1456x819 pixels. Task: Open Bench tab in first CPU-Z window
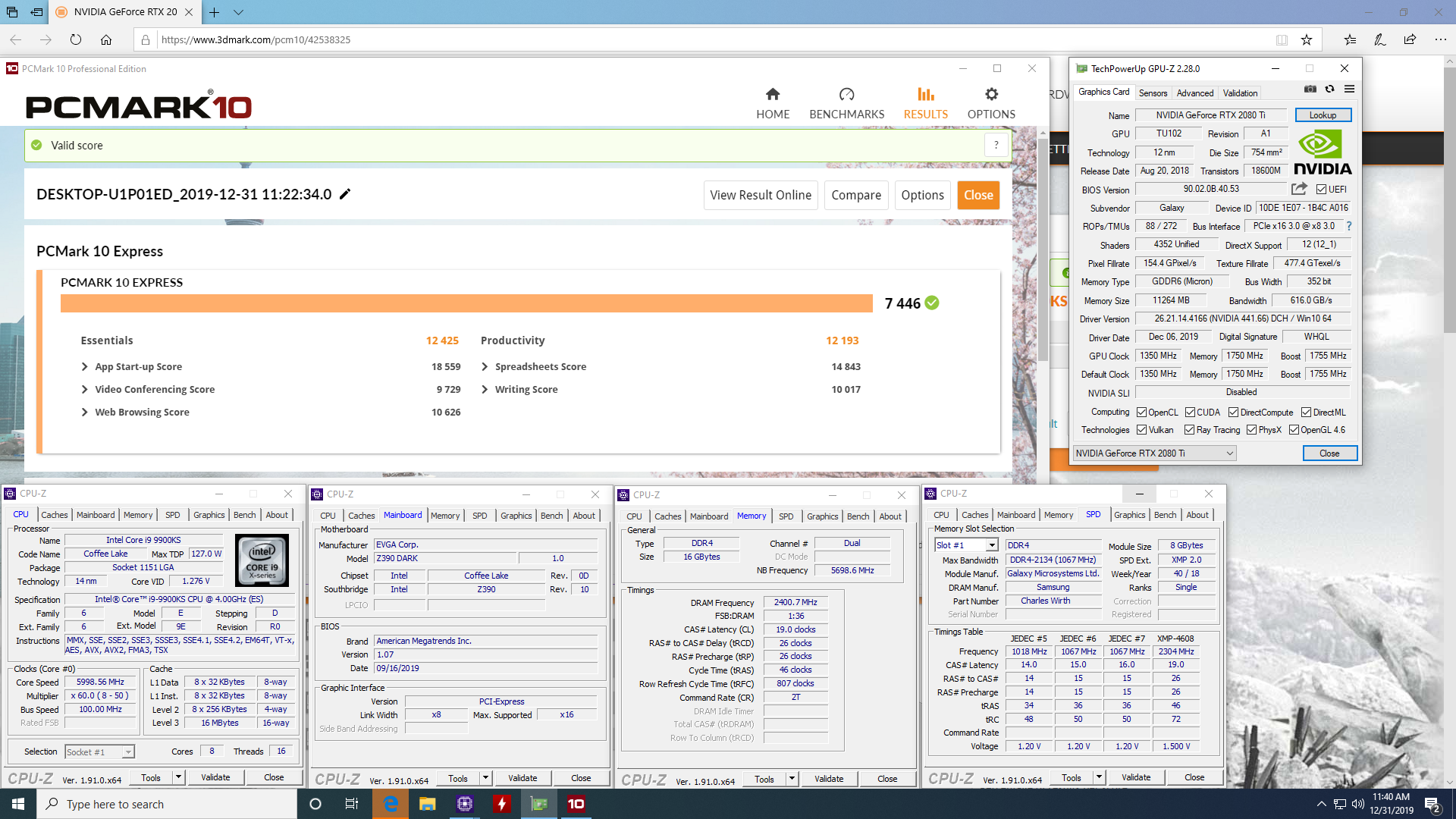click(244, 515)
